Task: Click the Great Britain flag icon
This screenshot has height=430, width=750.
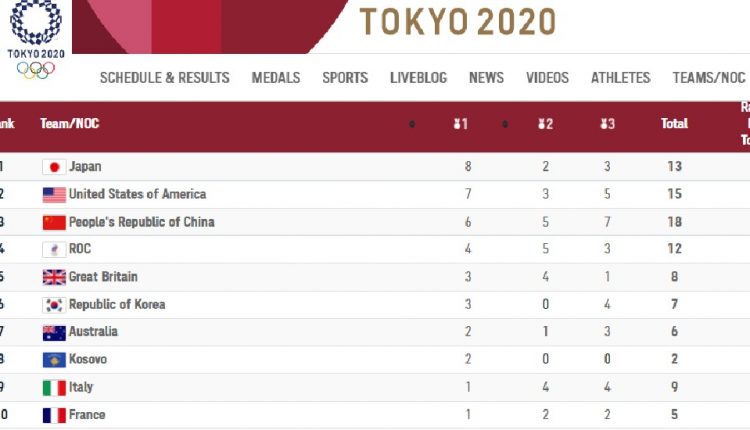Action: click(54, 277)
